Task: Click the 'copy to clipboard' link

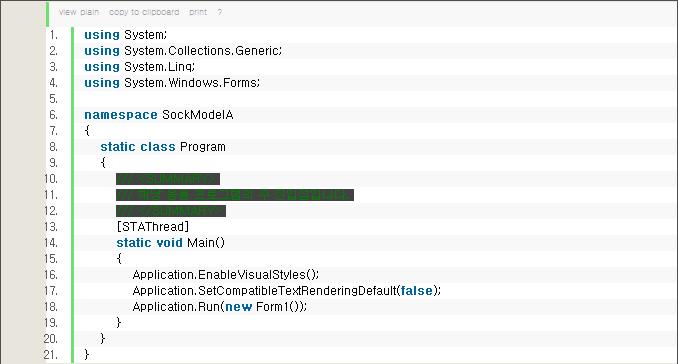Action: pyautogui.click(x=144, y=12)
